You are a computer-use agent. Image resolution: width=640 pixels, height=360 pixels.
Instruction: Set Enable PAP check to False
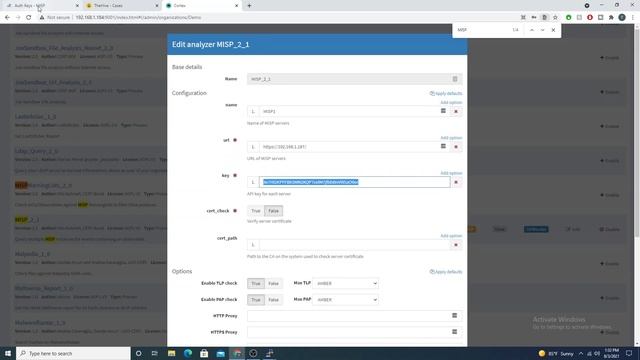point(273,300)
